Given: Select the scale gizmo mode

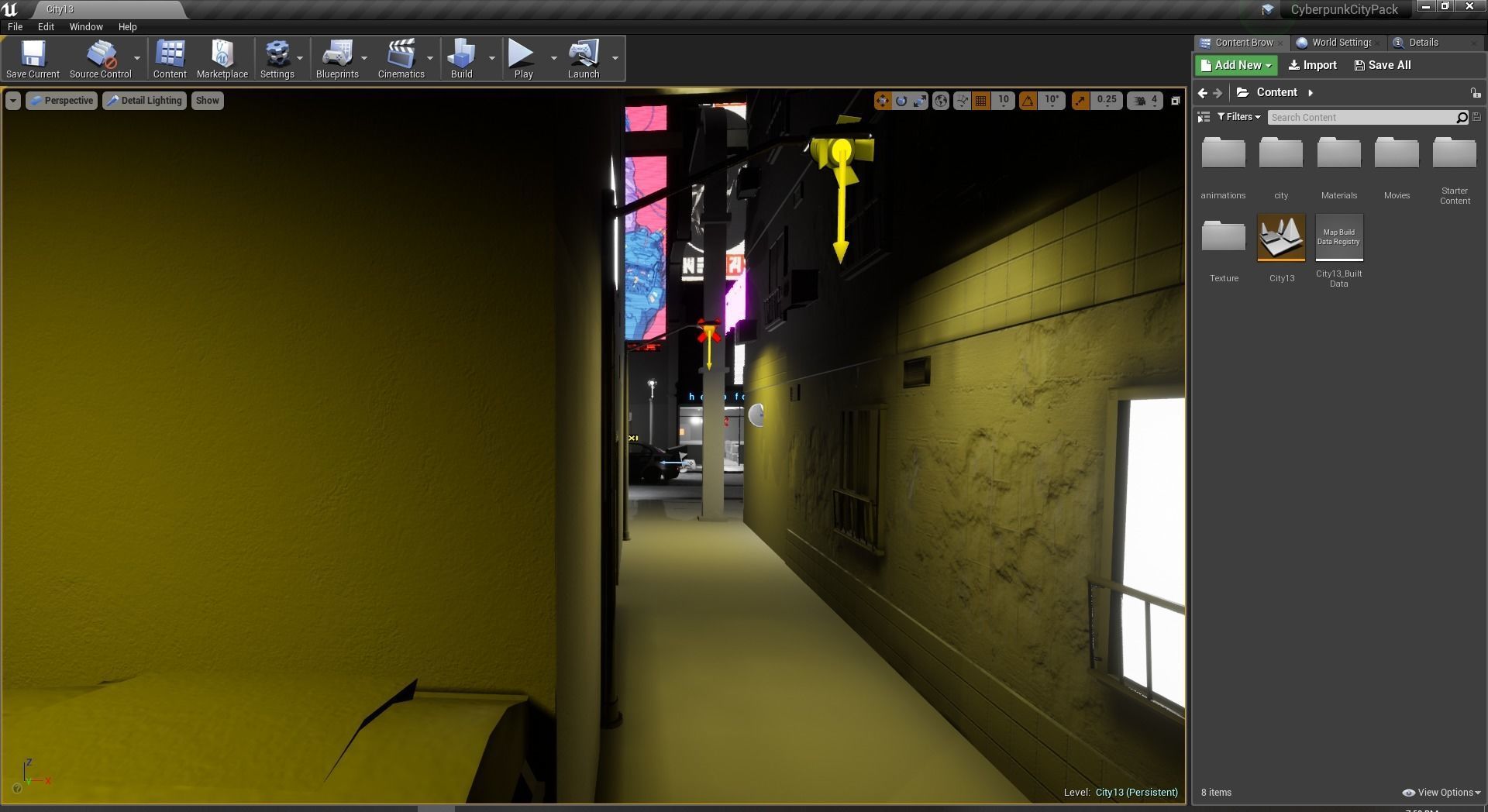Looking at the screenshot, I should [x=920, y=101].
